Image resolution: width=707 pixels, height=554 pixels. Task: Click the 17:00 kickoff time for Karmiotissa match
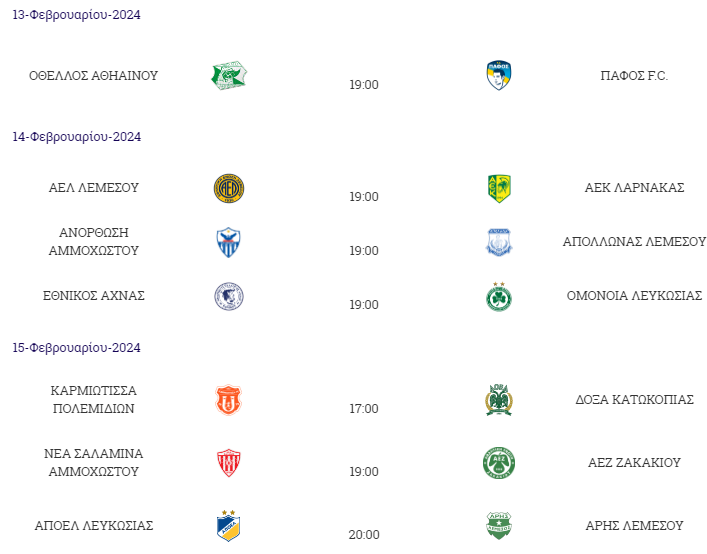(364, 409)
